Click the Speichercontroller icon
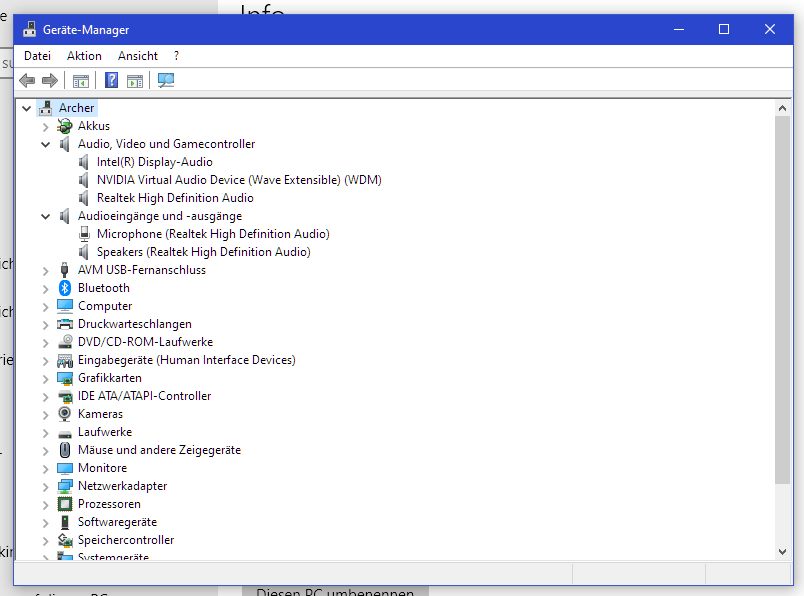This screenshot has height=596, width=804. (65, 540)
